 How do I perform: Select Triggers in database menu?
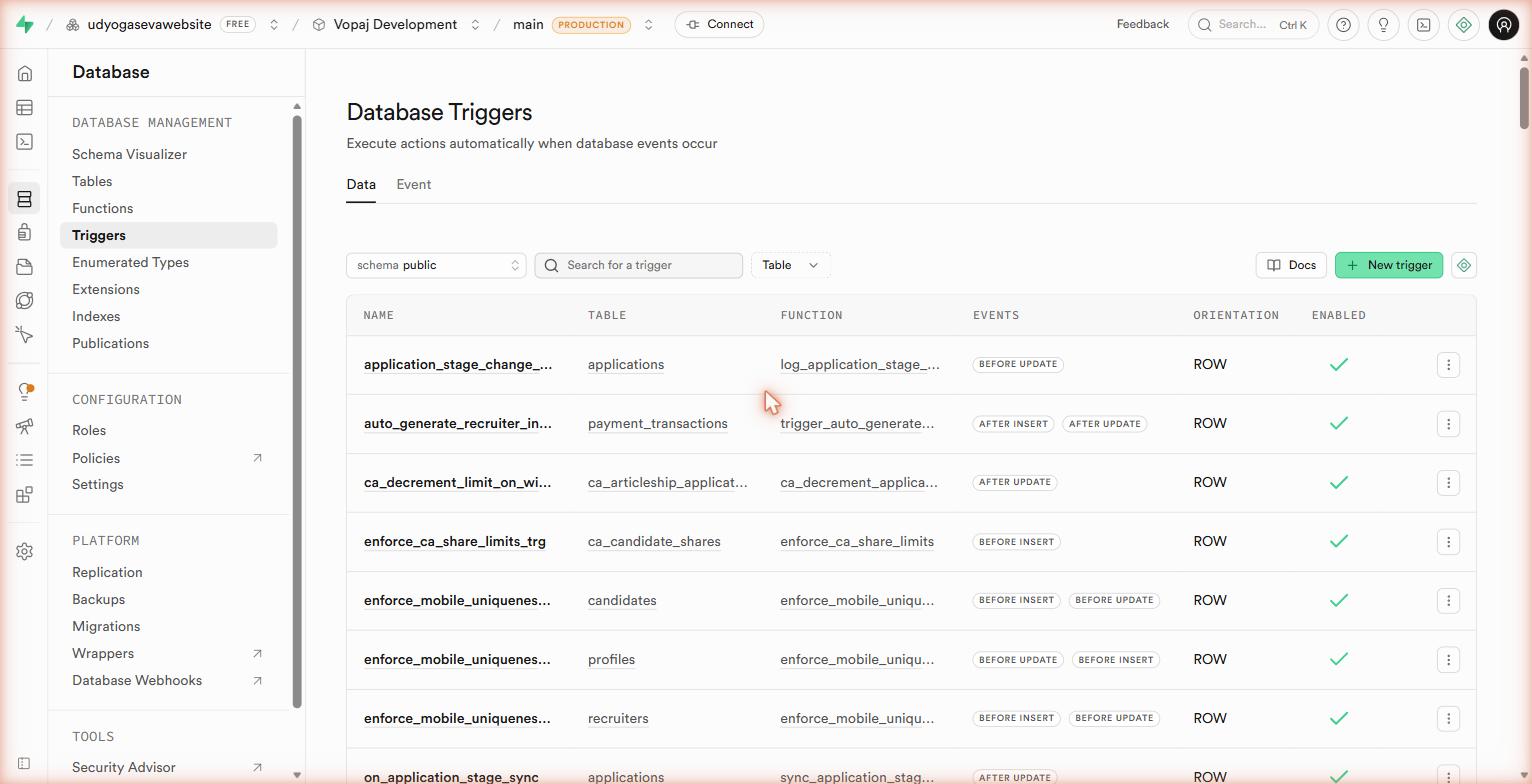pos(168,235)
